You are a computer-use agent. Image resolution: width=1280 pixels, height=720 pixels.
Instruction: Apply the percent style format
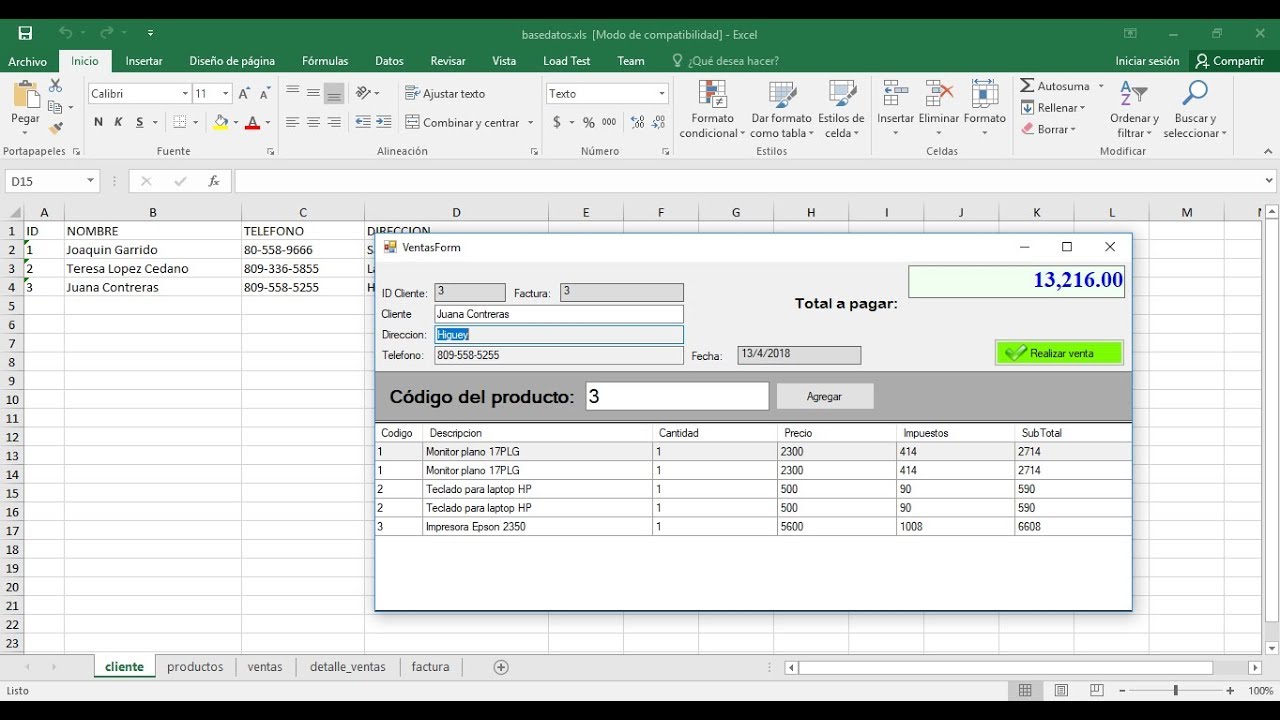(589, 122)
